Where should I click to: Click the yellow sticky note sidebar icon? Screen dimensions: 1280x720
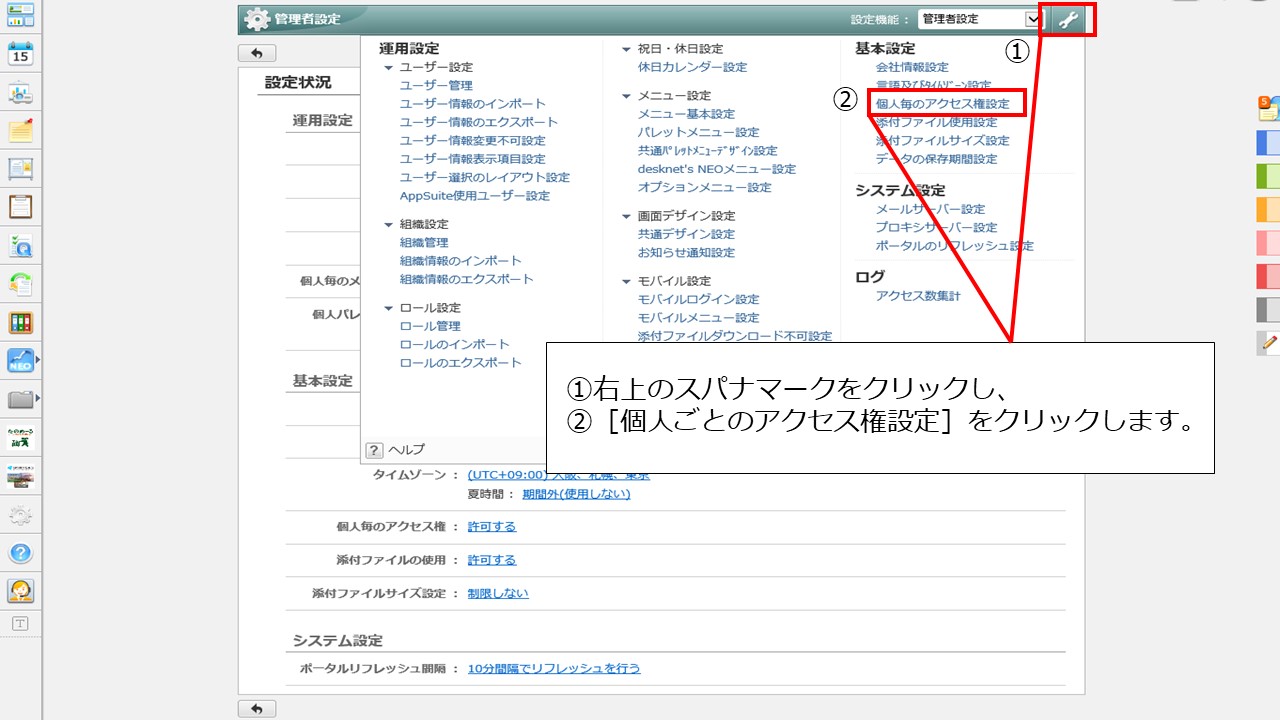pos(21,131)
